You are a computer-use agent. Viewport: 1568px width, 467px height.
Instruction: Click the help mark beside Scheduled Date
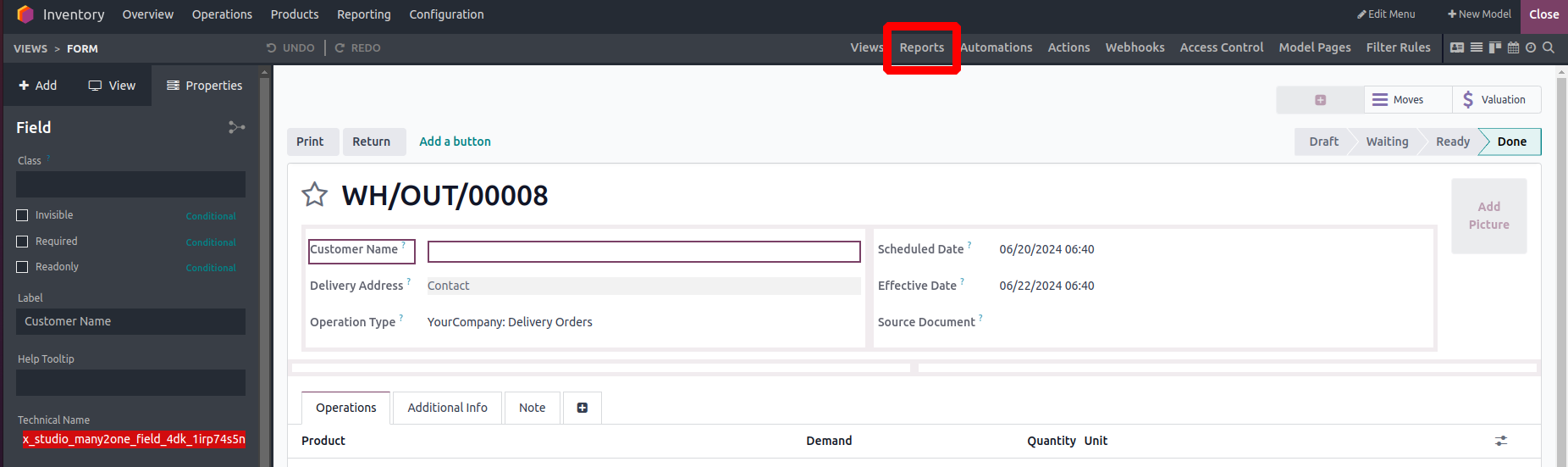[x=969, y=245]
